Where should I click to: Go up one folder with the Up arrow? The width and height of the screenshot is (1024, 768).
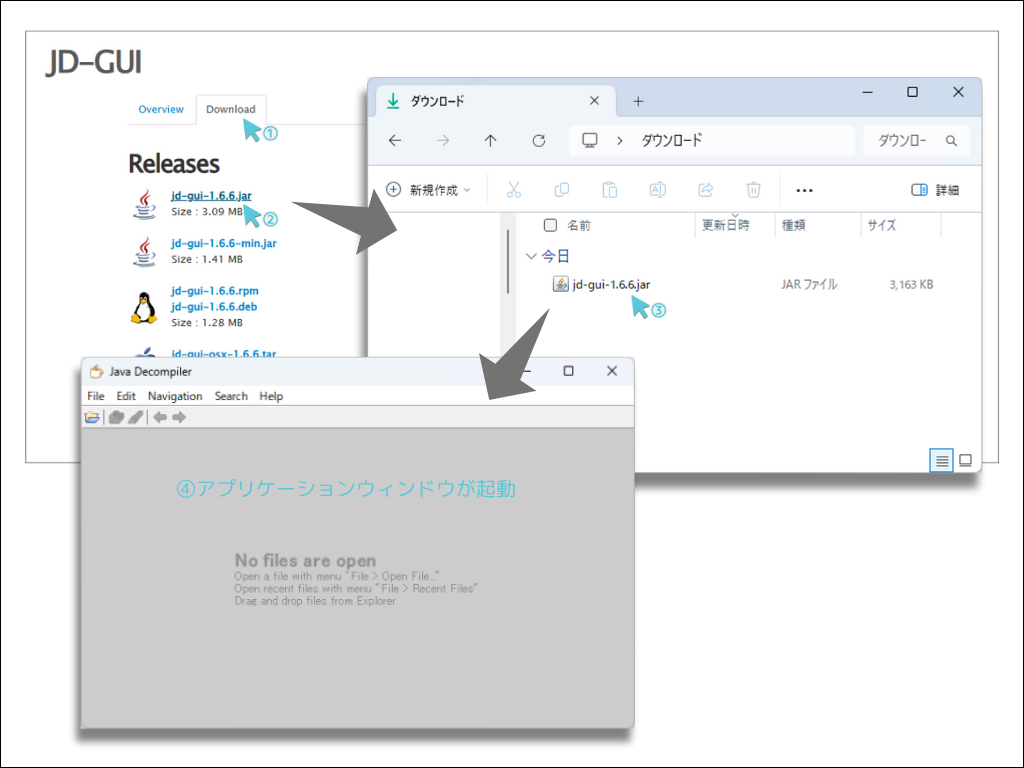(x=490, y=141)
